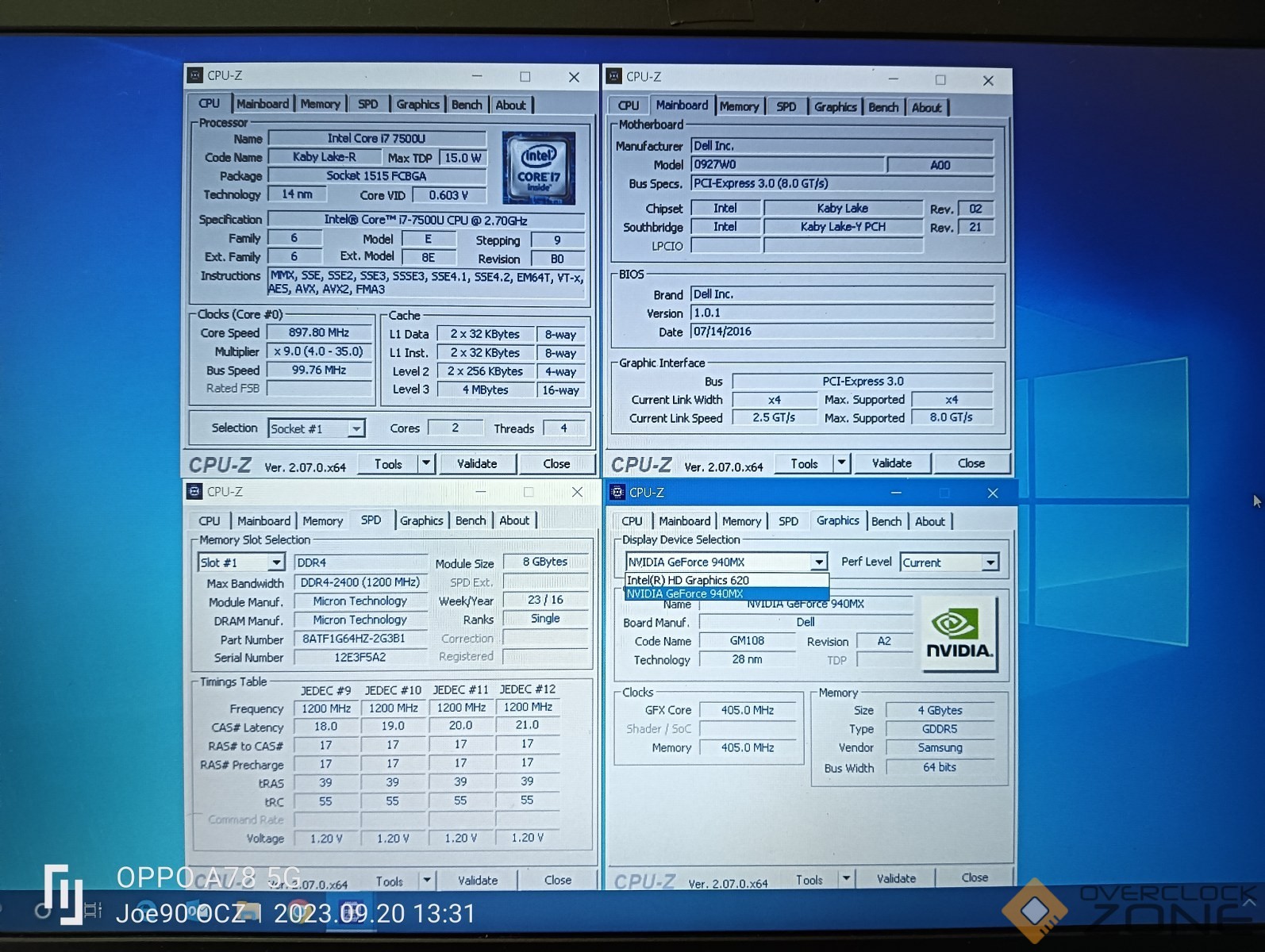Click CPU-Z title icon of the Graphics window
Image resolution: width=1265 pixels, height=952 pixels.
pos(617,493)
